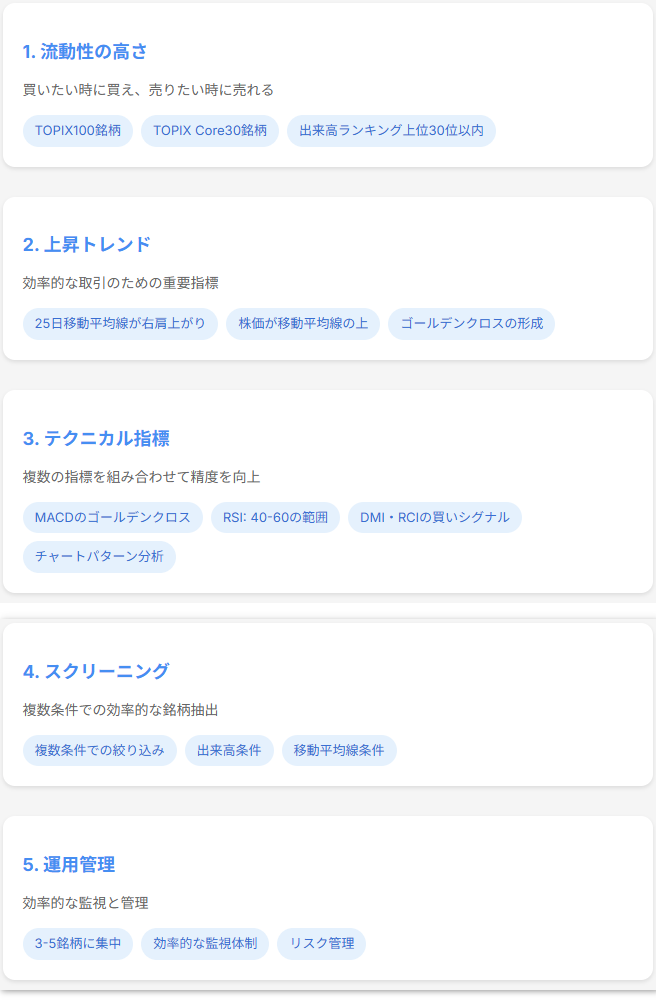Click the 複数条件での絞り込み tag
The image size is (656, 1000).
point(99,751)
